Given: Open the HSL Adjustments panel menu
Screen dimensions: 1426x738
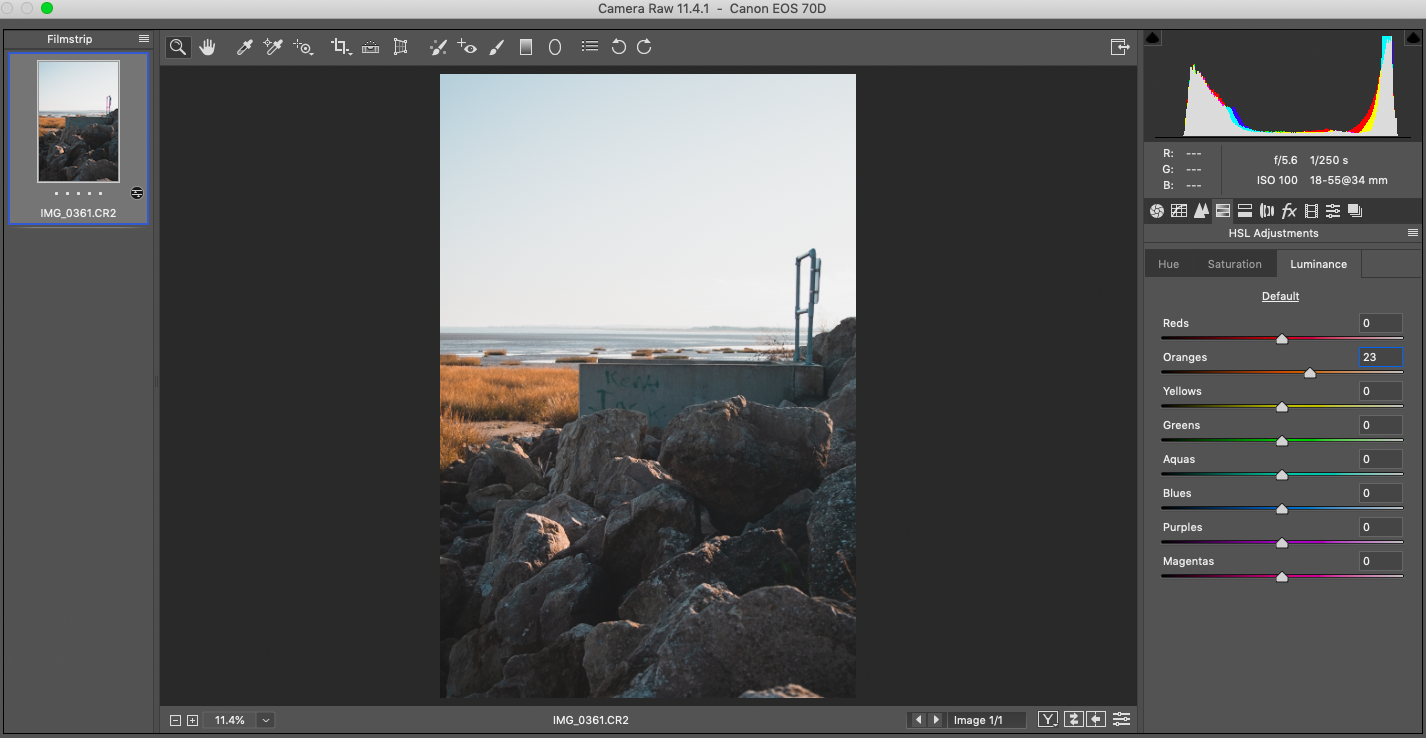Looking at the screenshot, I should coord(1412,233).
